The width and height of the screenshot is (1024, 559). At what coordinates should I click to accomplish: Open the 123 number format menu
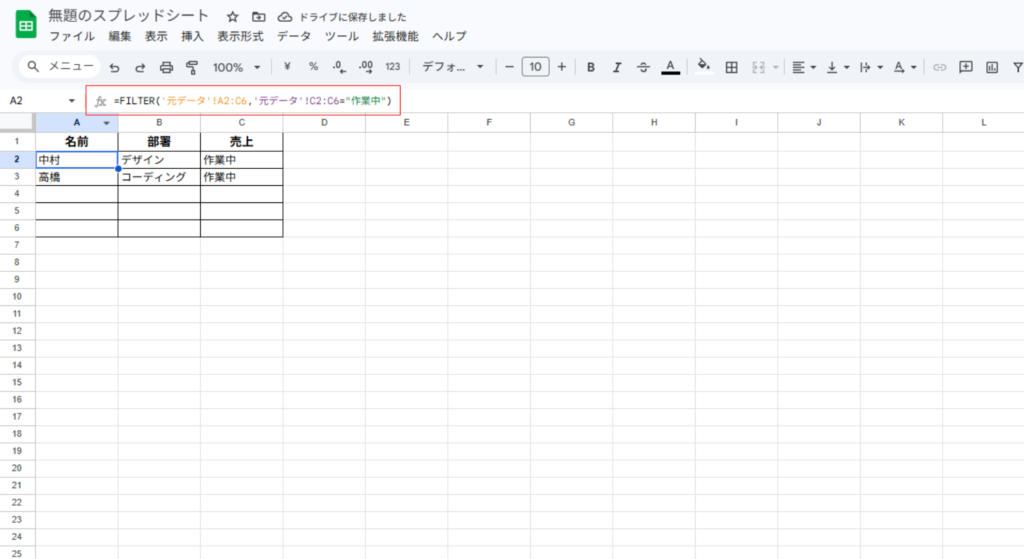point(392,67)
